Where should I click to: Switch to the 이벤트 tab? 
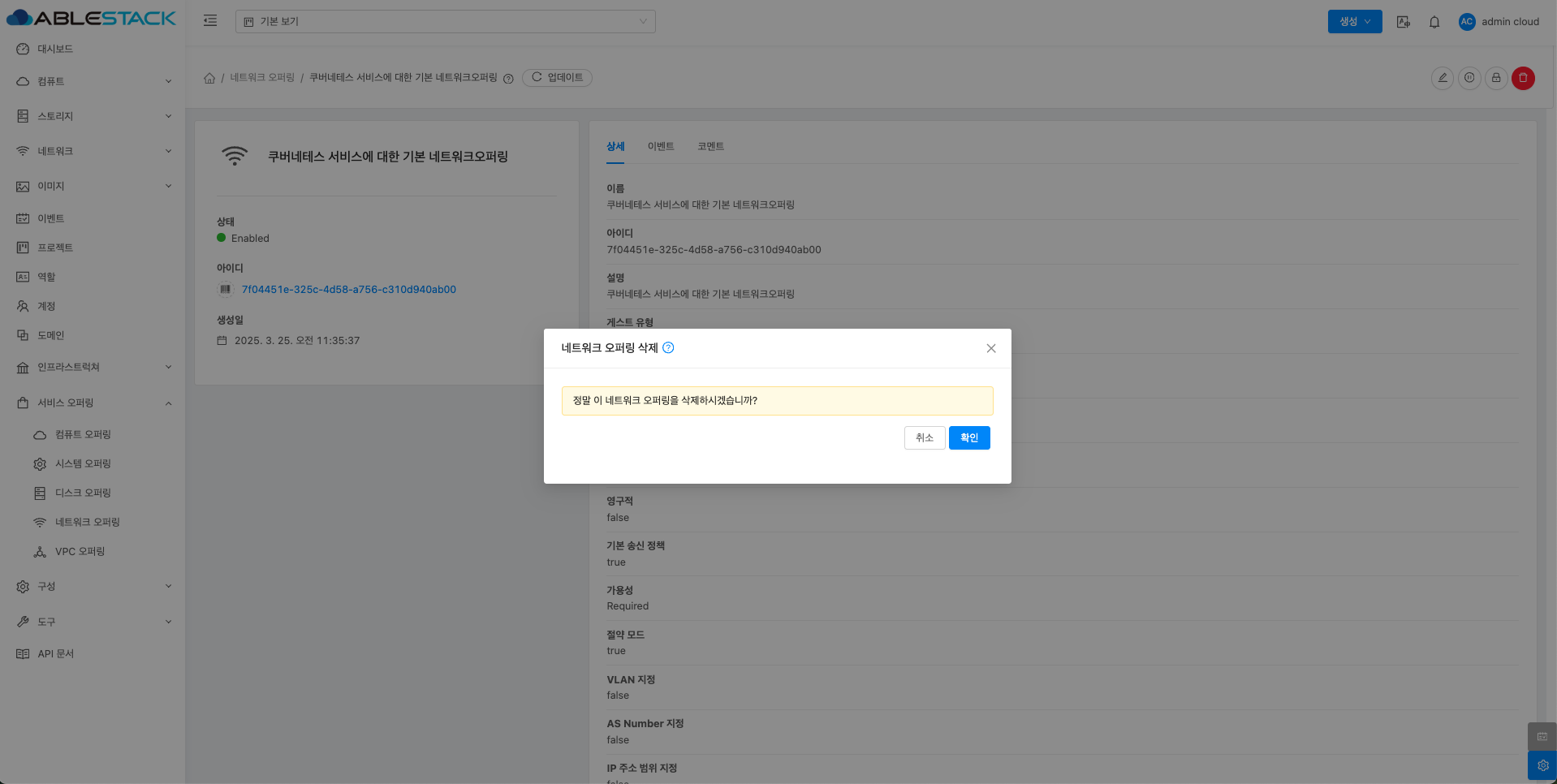(661, 147)
